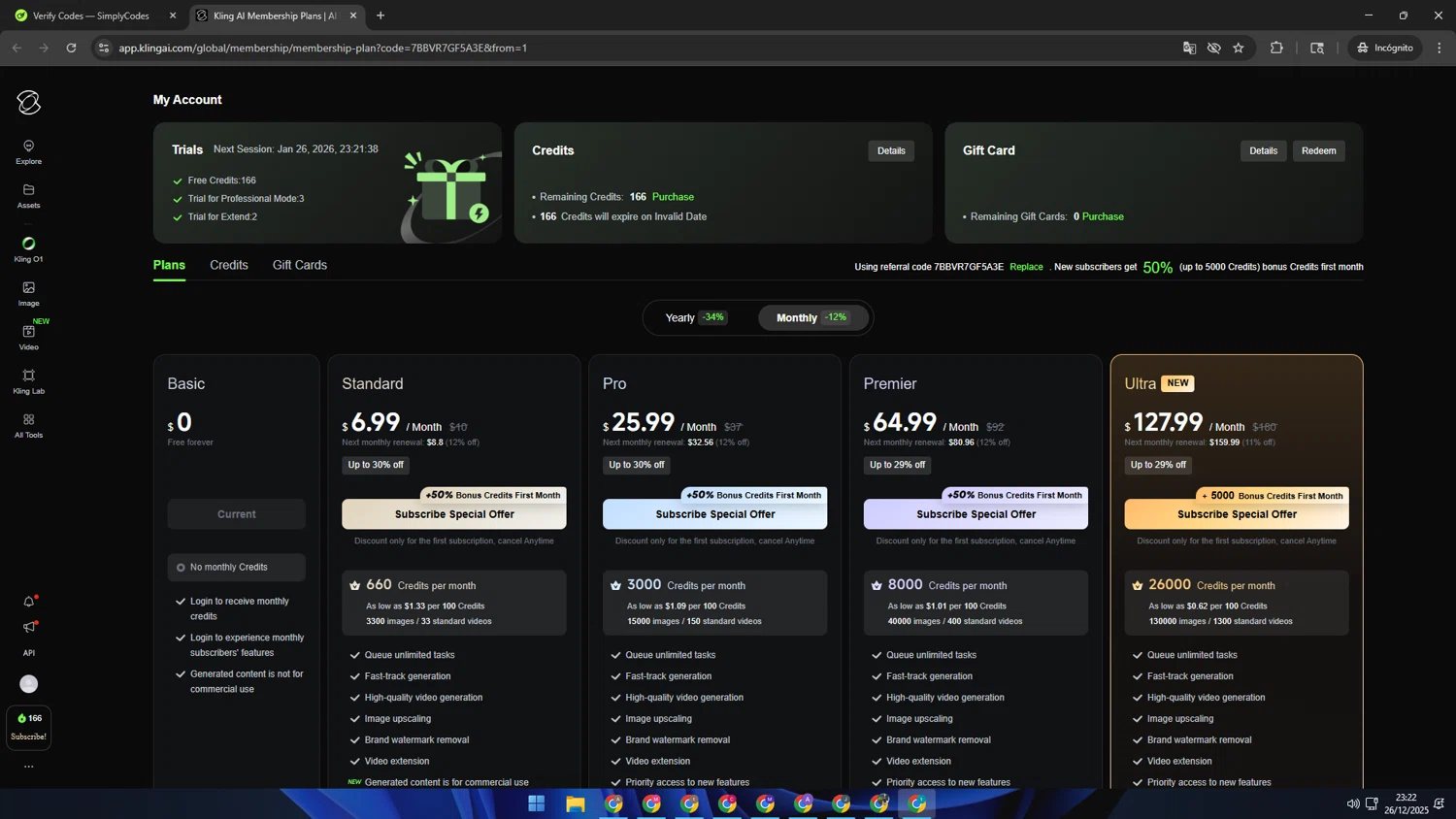Open File Explorer from the taskbar
Image resolution: width=1456 pixels, height=819 pixels.
(x=576, y=803)
